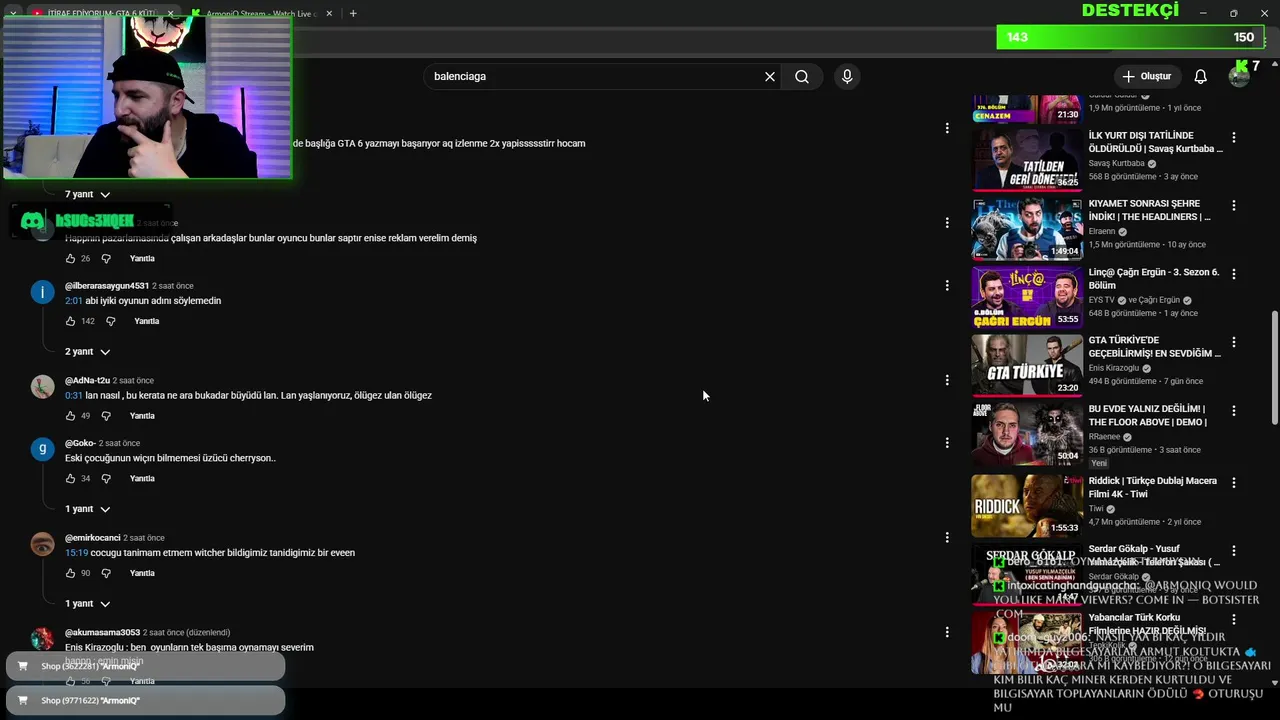Click the Oluştur create button
This screenshot has height=720, width=1280.
(x=1146, y=77)
